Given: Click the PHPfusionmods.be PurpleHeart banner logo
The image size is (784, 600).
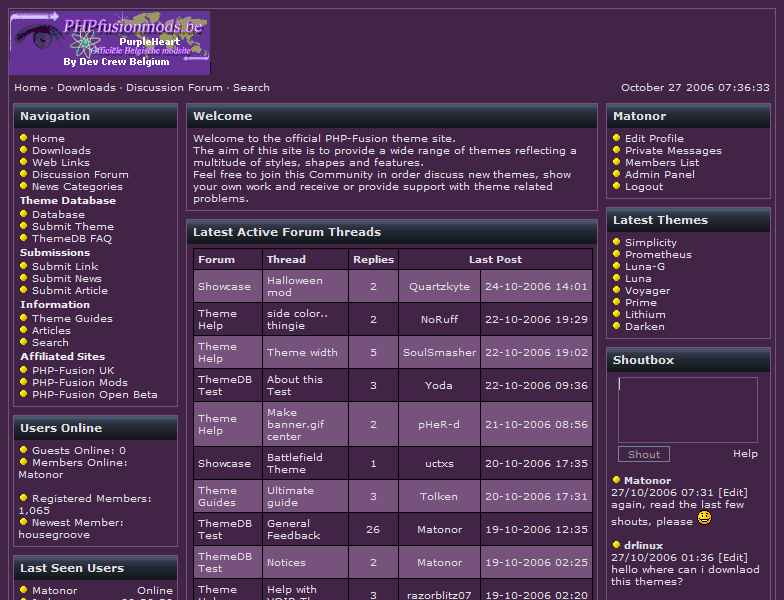Looking at the screenshot, I should pyautogui.click(x=110, y=43).
